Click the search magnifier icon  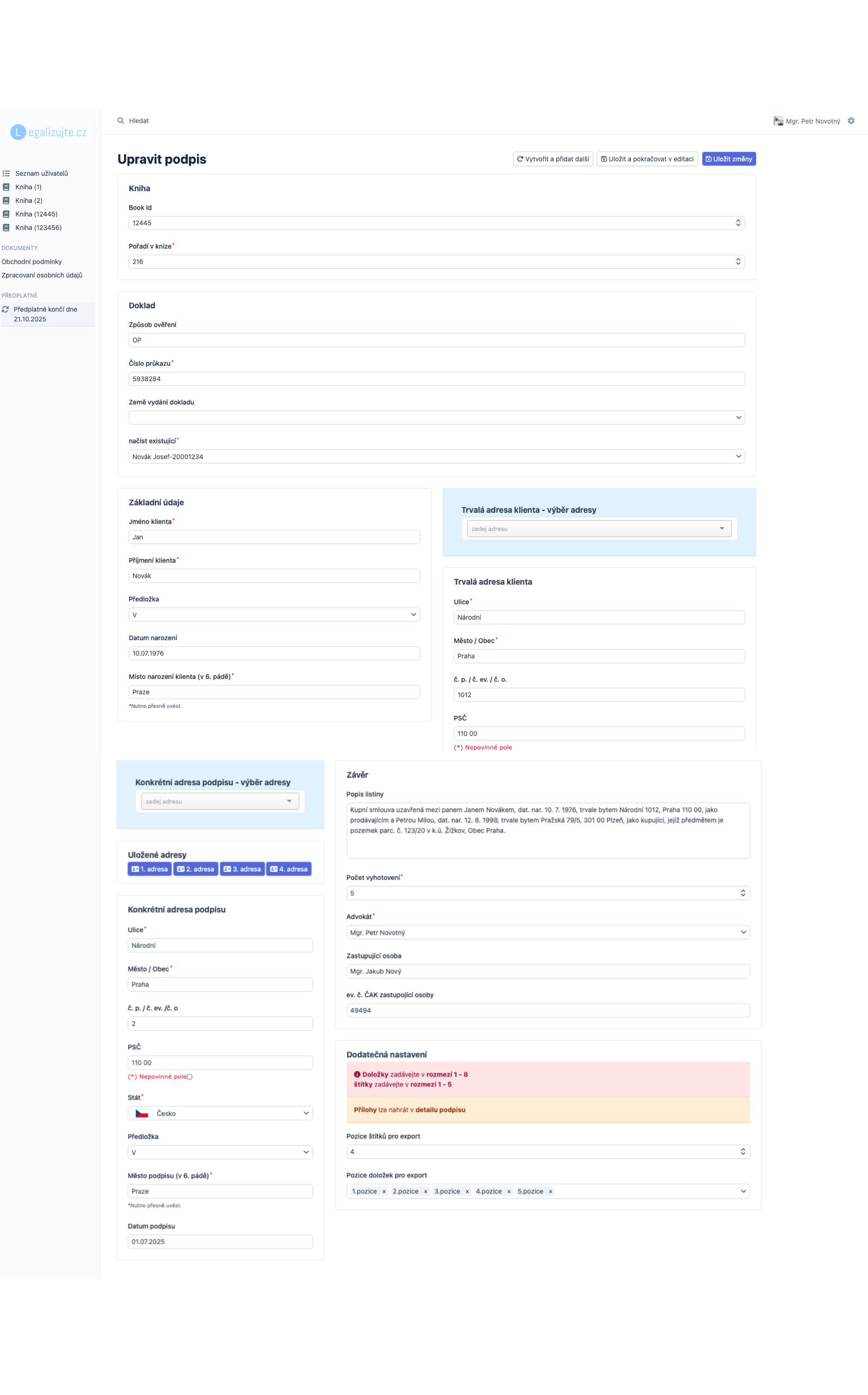click(x=120, y=121)
